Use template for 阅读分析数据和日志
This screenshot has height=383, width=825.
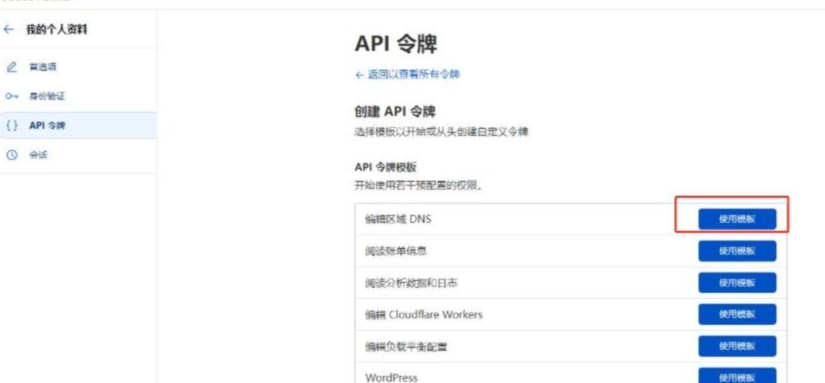[737, 283]
